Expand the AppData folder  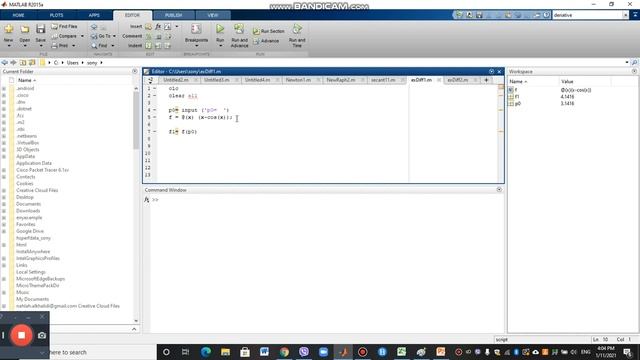point(4,156)
